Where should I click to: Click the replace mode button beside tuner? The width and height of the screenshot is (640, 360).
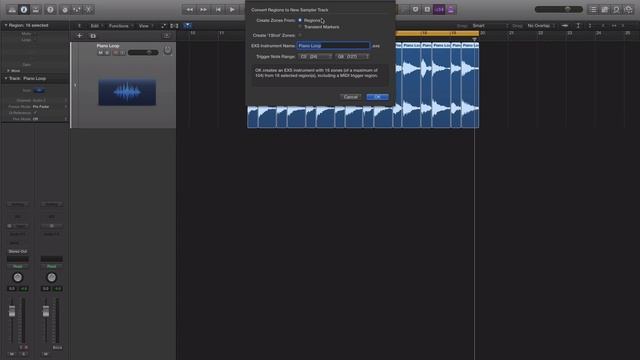pos(416,9)
